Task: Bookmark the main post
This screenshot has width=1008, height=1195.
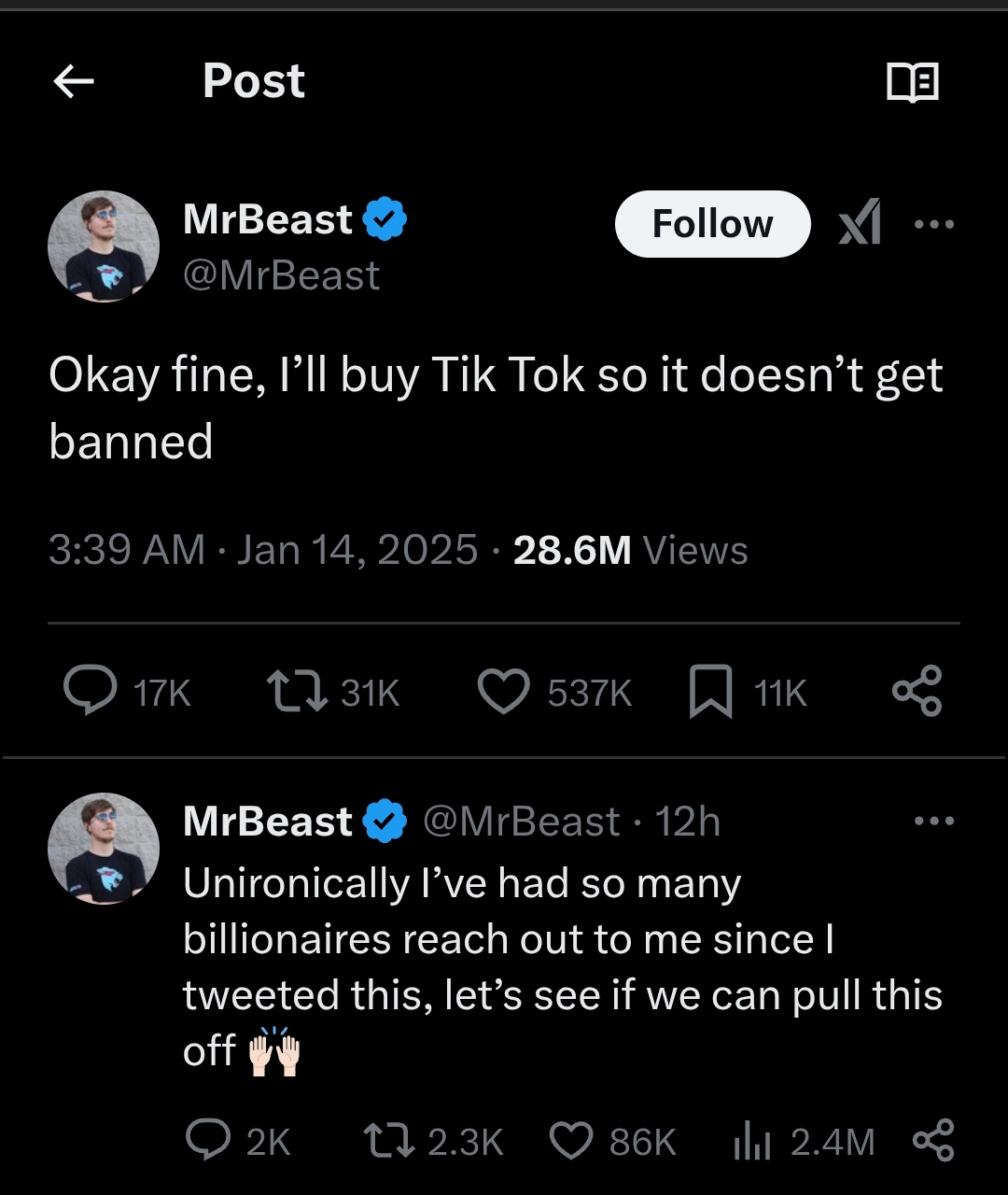Action: click(711, 694)
